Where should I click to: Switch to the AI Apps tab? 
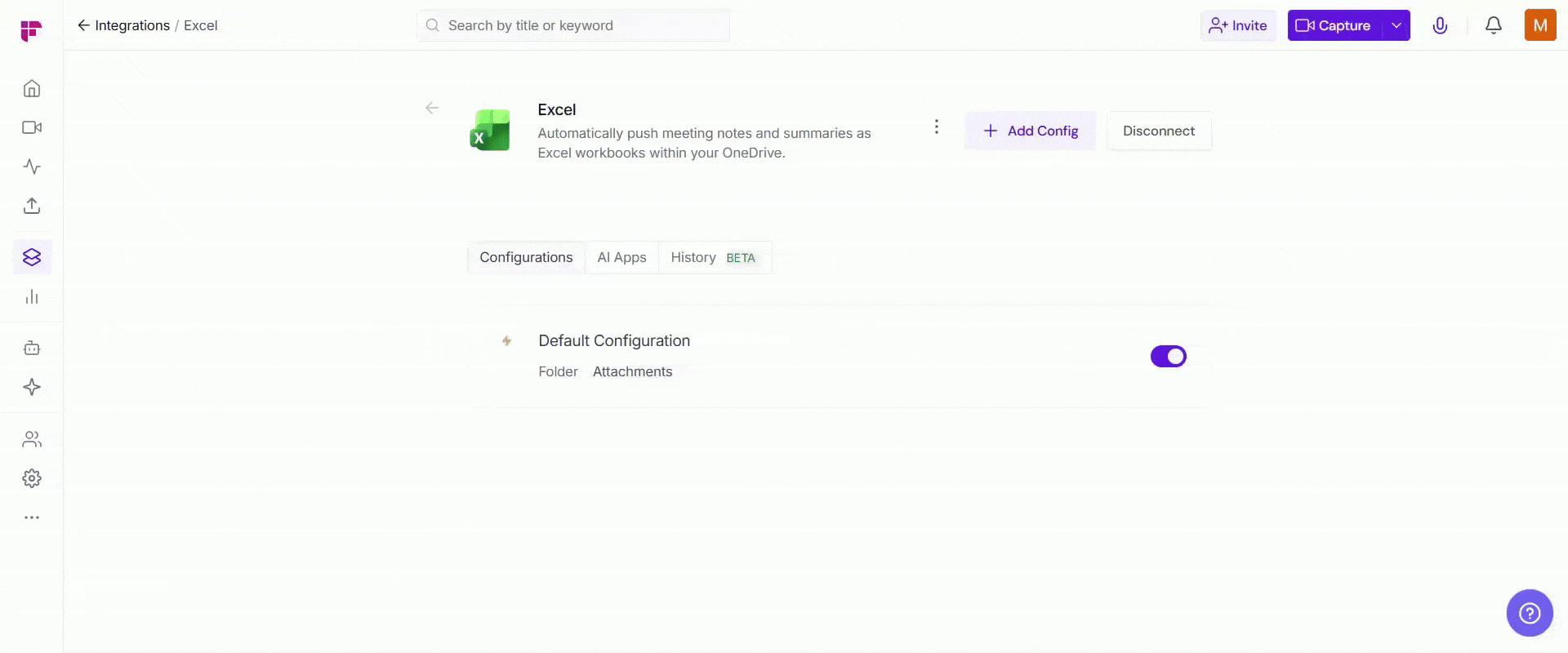[621, 257]
